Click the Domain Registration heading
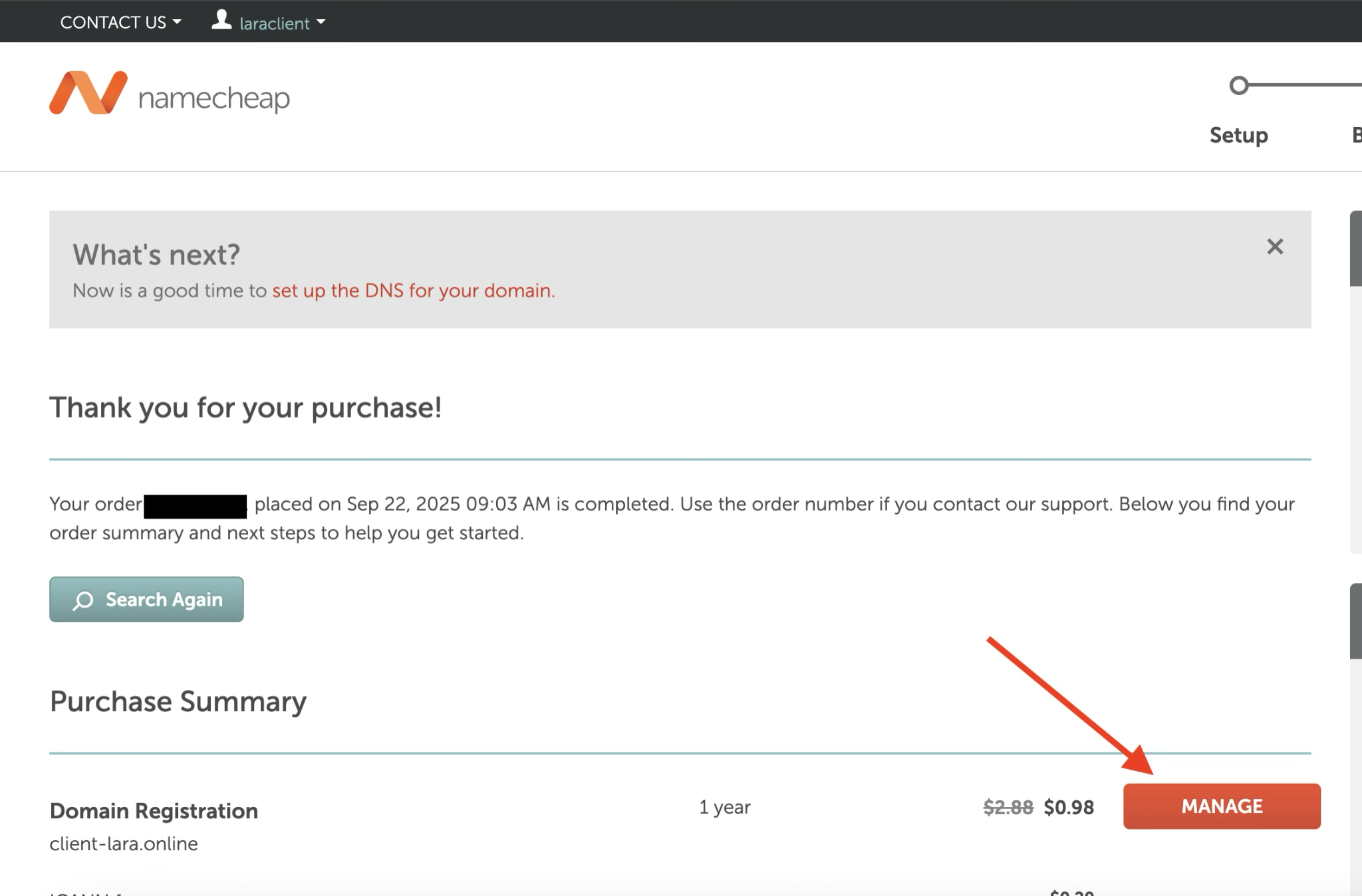Viewport: 1362px width, 896px height. (x=154, y=811)
